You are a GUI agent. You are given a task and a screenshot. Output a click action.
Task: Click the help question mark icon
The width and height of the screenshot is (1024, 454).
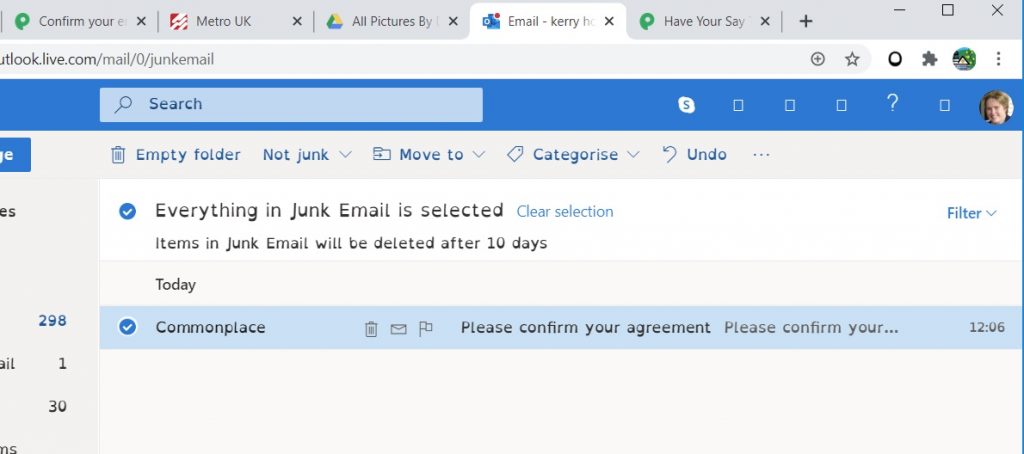893,103
